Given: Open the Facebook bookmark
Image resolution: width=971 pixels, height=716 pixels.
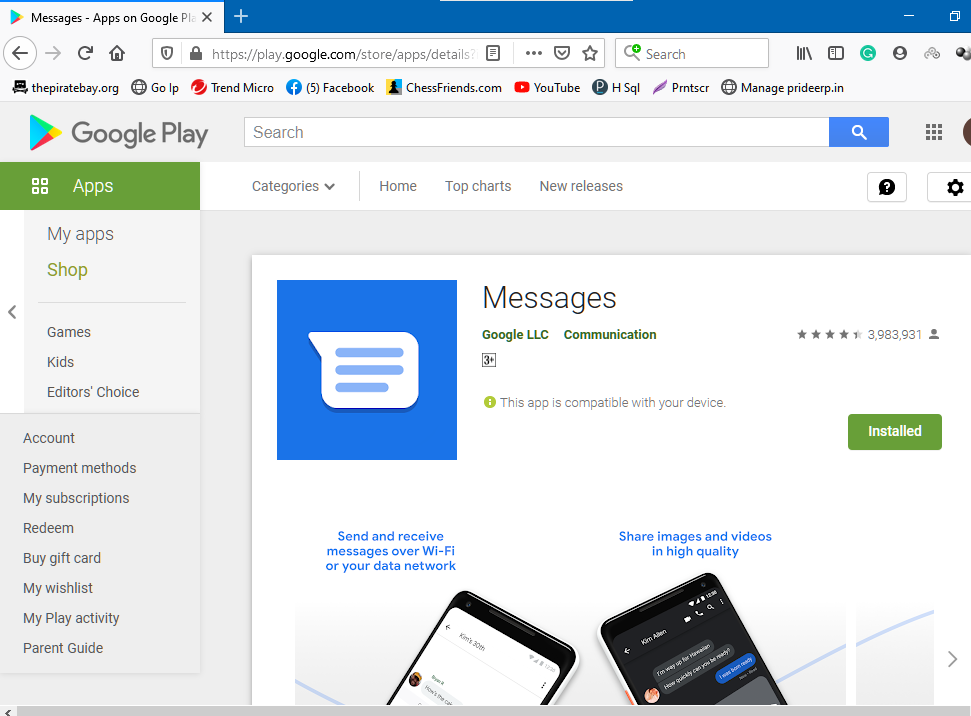Looking at the screenshot, I should pos(330,87).
